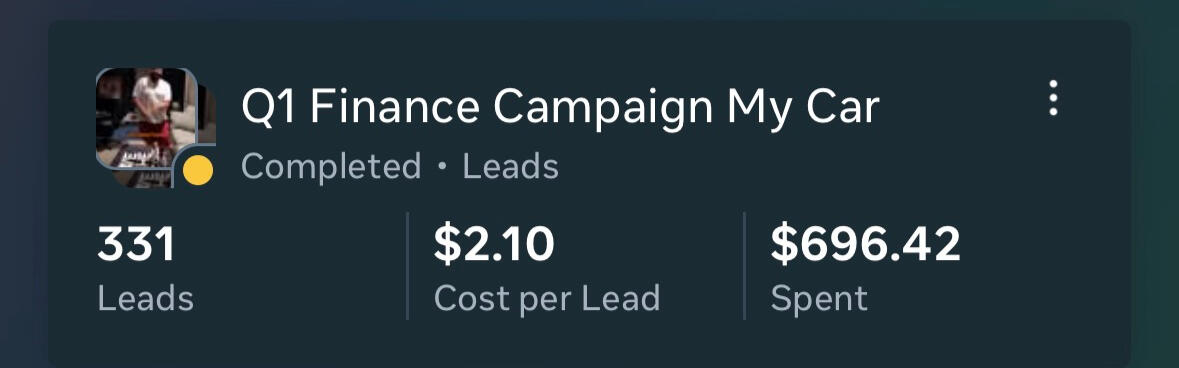
Task: Click person in white shirt in thumbnail
Action: (x=153, y=96)
